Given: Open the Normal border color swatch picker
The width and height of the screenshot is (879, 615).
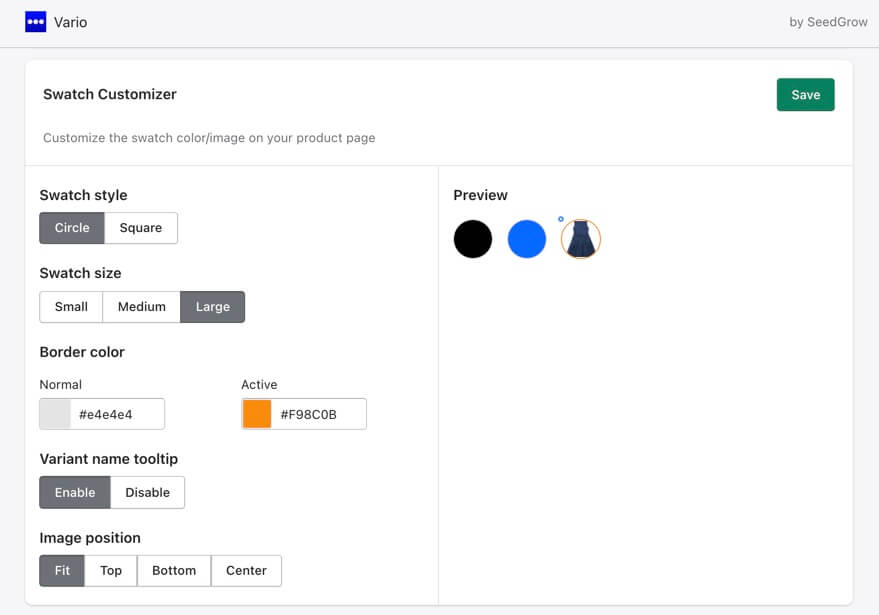Looking at the screenshot, I should (55, 414).
